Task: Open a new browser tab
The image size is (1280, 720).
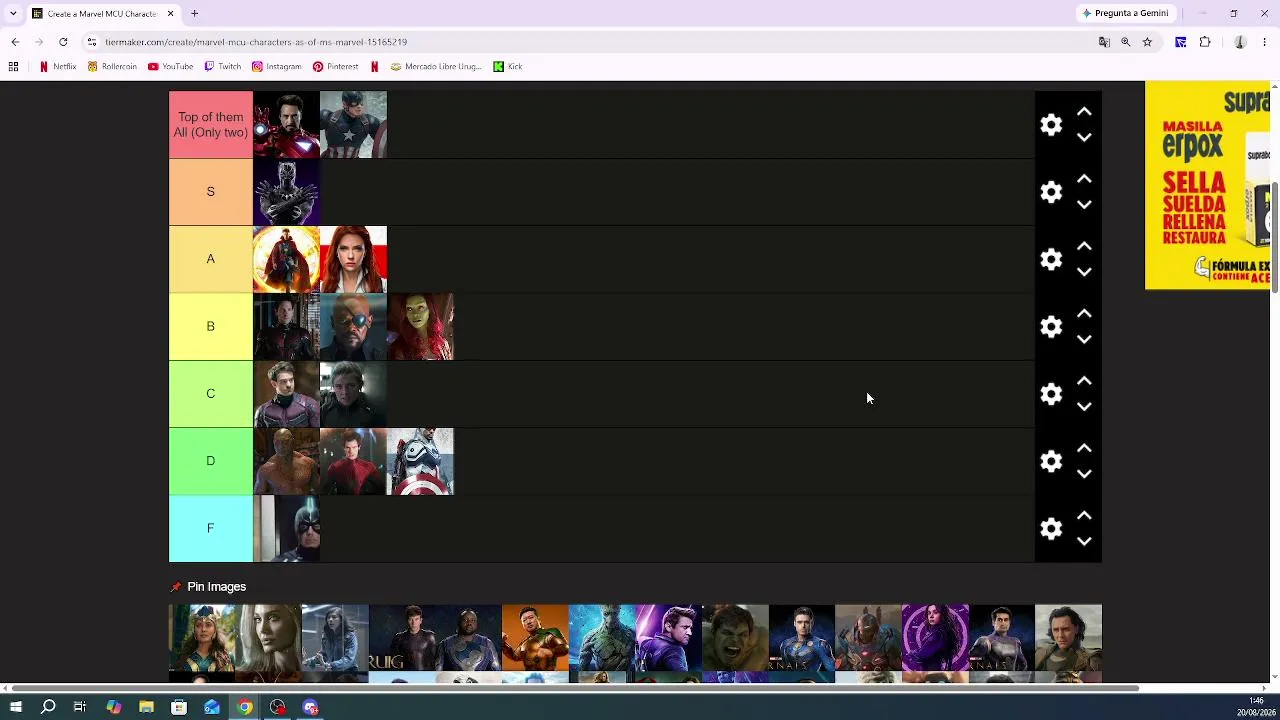Action: pos(195,14)
